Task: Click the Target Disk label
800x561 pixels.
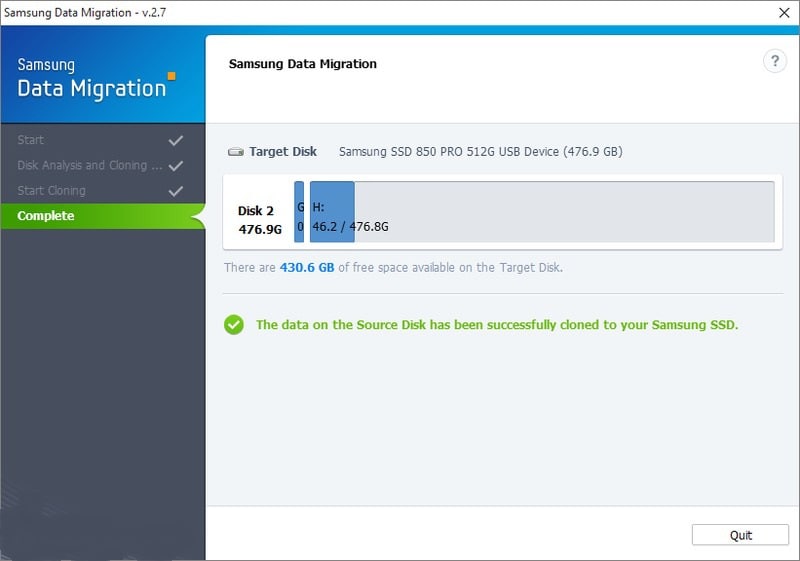Action: (283, 151)
